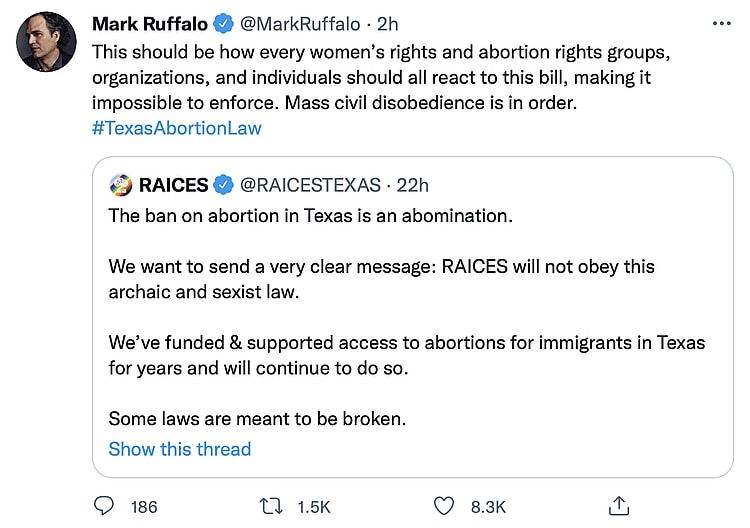The height and width of the screenshot is (528, 750).
Task: Click the RAICES rainbow avatar icon
Action: coord(120,185)
